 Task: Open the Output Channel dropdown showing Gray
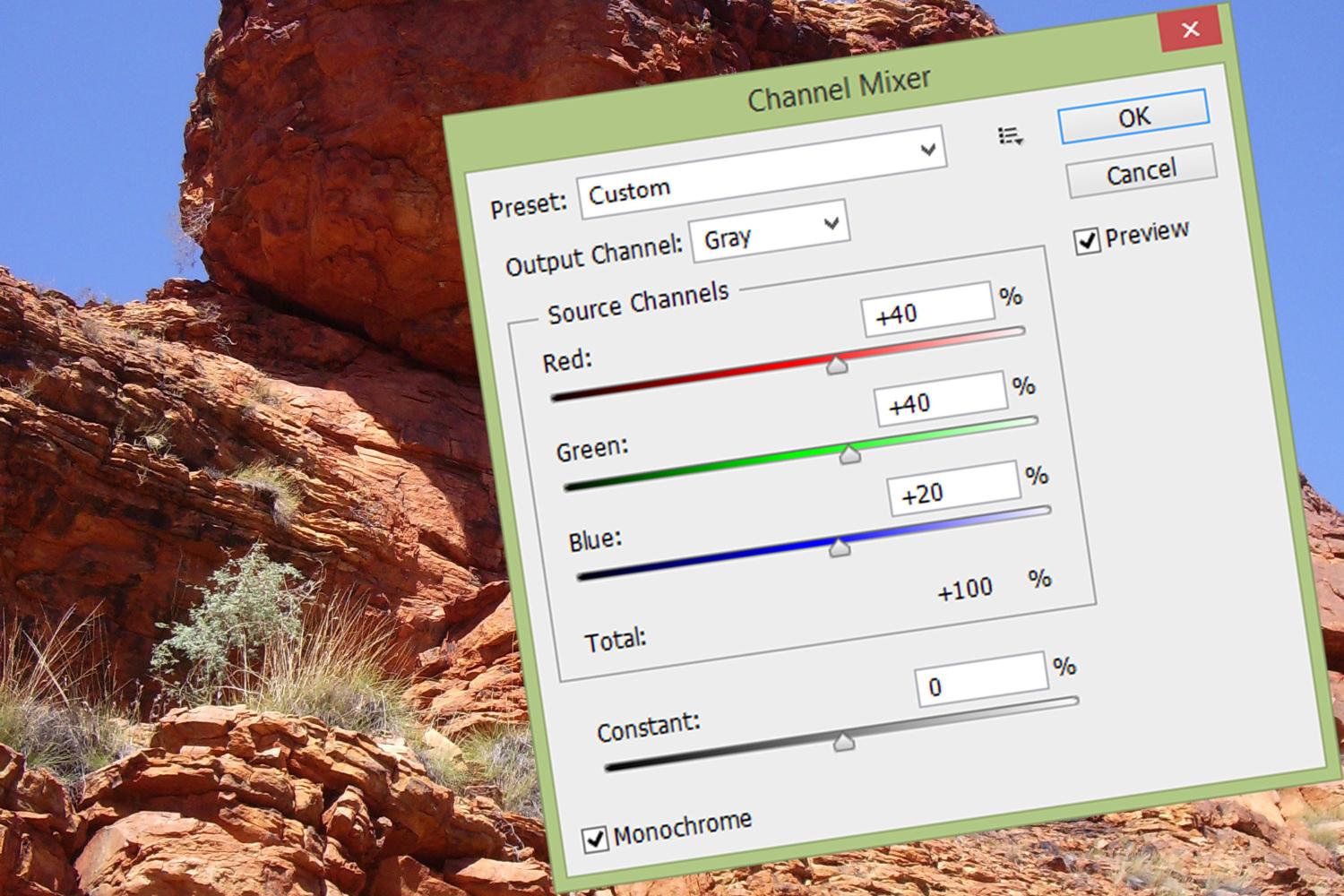click(771, 231)
